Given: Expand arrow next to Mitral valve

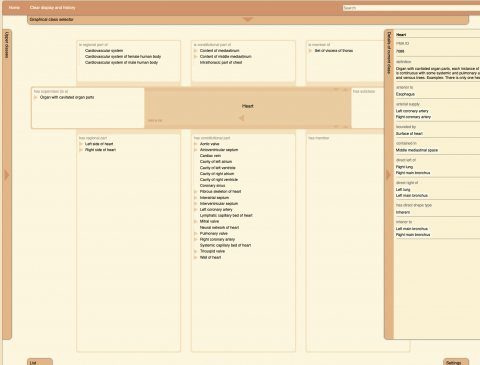Looking at the screenshot, I should 196,221.
